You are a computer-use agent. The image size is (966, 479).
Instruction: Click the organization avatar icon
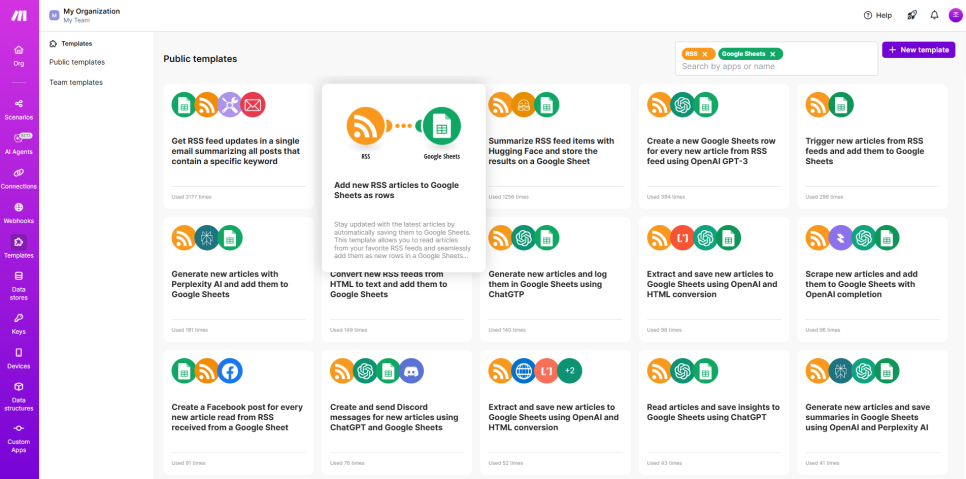pyautogui.click(x=54, y=15)
